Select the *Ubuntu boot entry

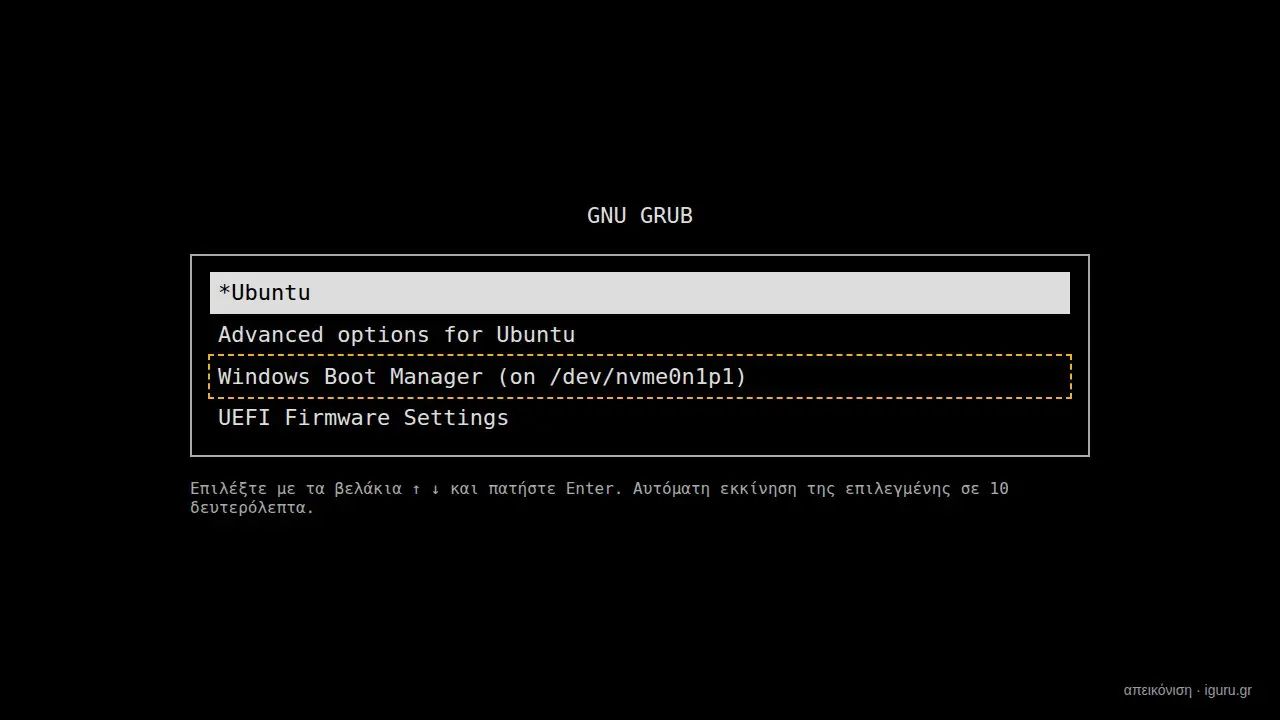tap(640, 293)
